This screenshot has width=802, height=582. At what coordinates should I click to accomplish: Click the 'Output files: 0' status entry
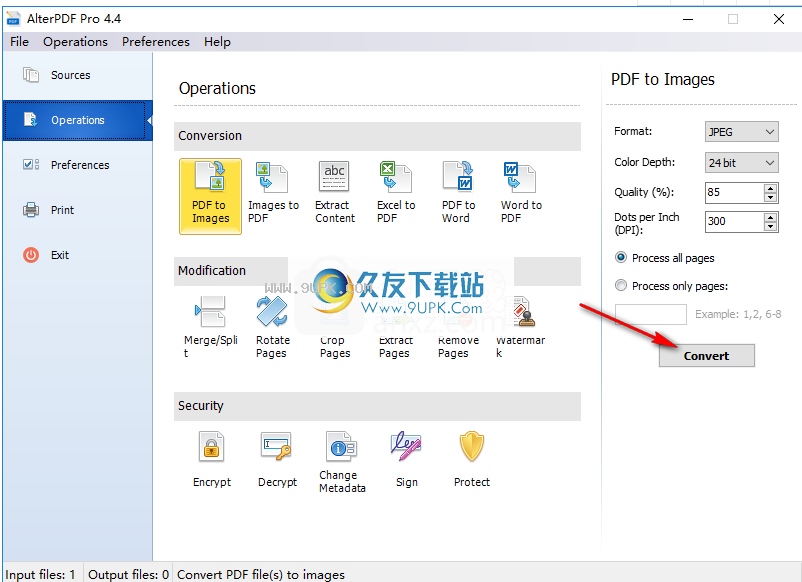pyautogui.click(x=128, y=574)
